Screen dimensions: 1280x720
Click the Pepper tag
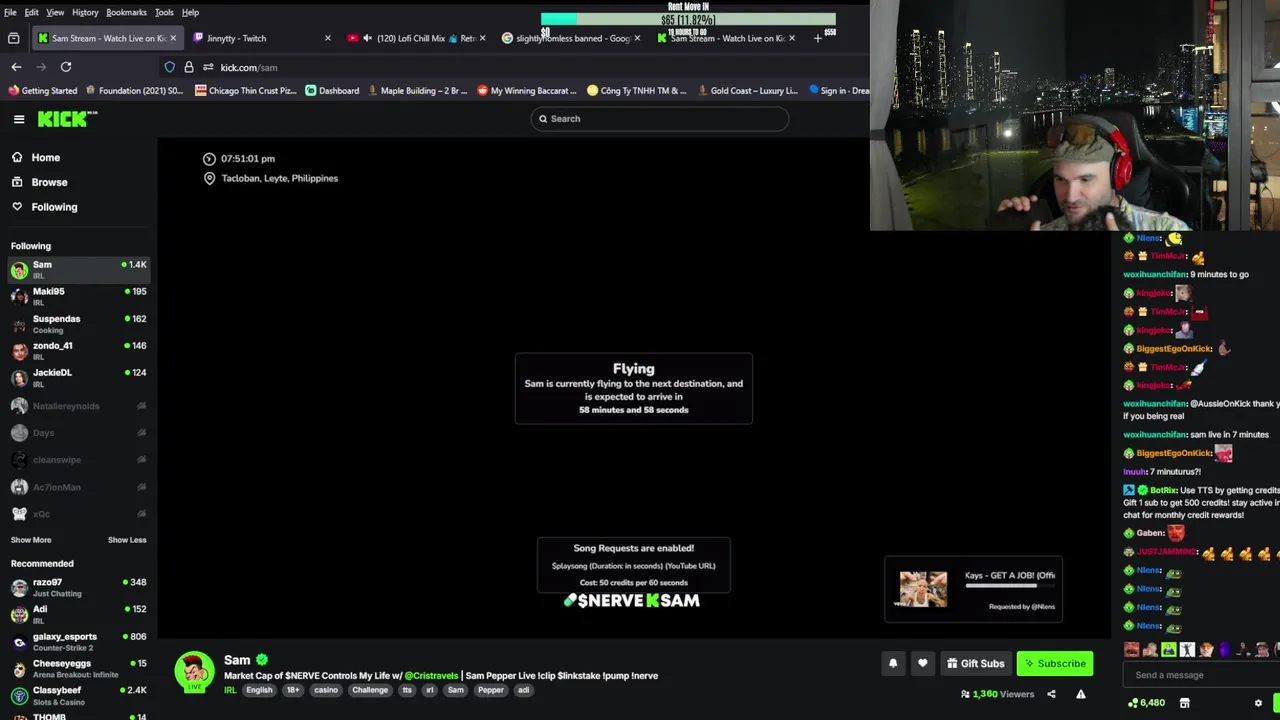(490, 690)
